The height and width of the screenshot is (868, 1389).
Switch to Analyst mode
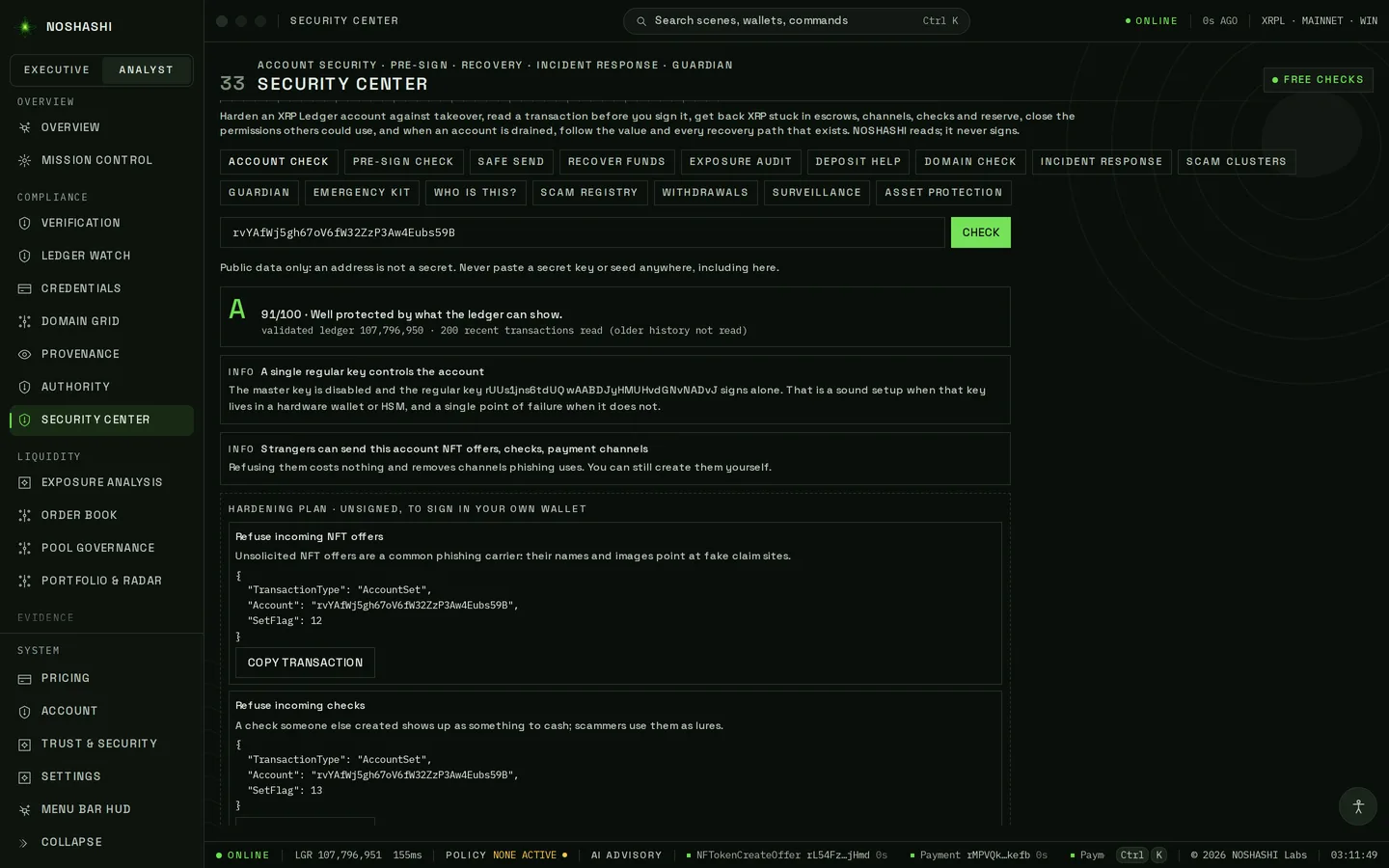point(147,70)
